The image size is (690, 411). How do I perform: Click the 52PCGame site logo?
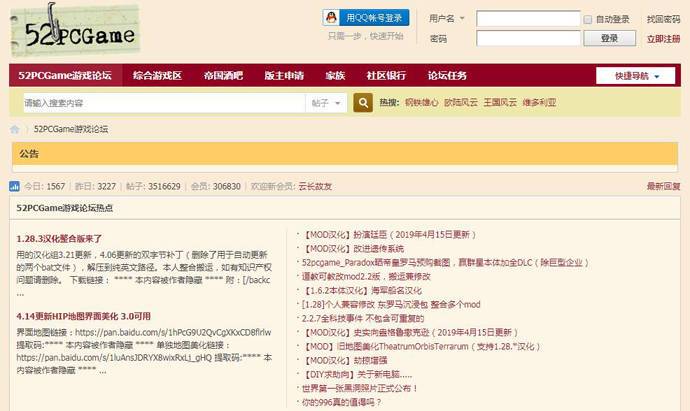(x=74, y=29)
